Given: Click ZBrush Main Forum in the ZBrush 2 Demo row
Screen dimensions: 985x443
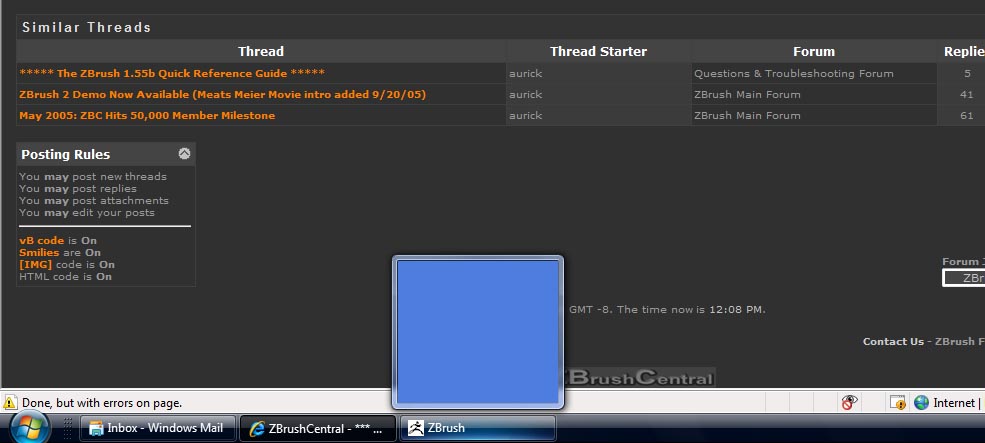Looking at the screenshot, I should point(747,94).
